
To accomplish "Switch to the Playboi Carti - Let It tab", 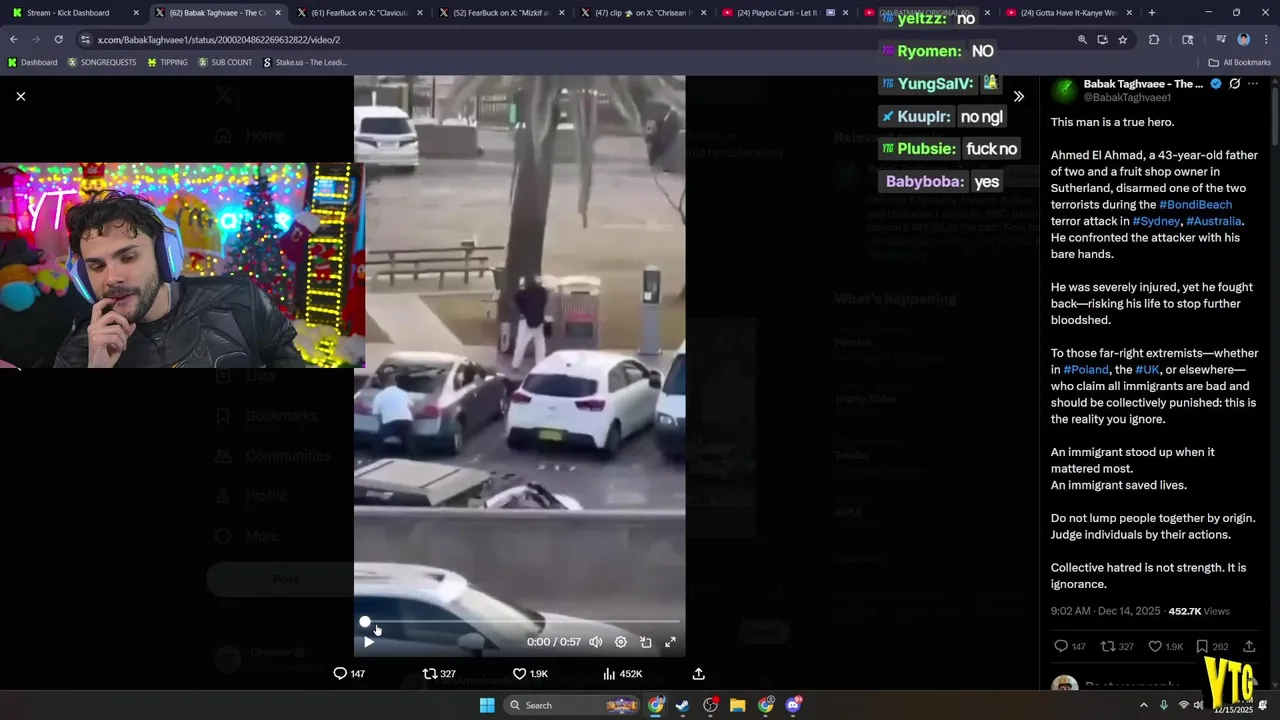I will pyautogui.click(x=786, y=13).
